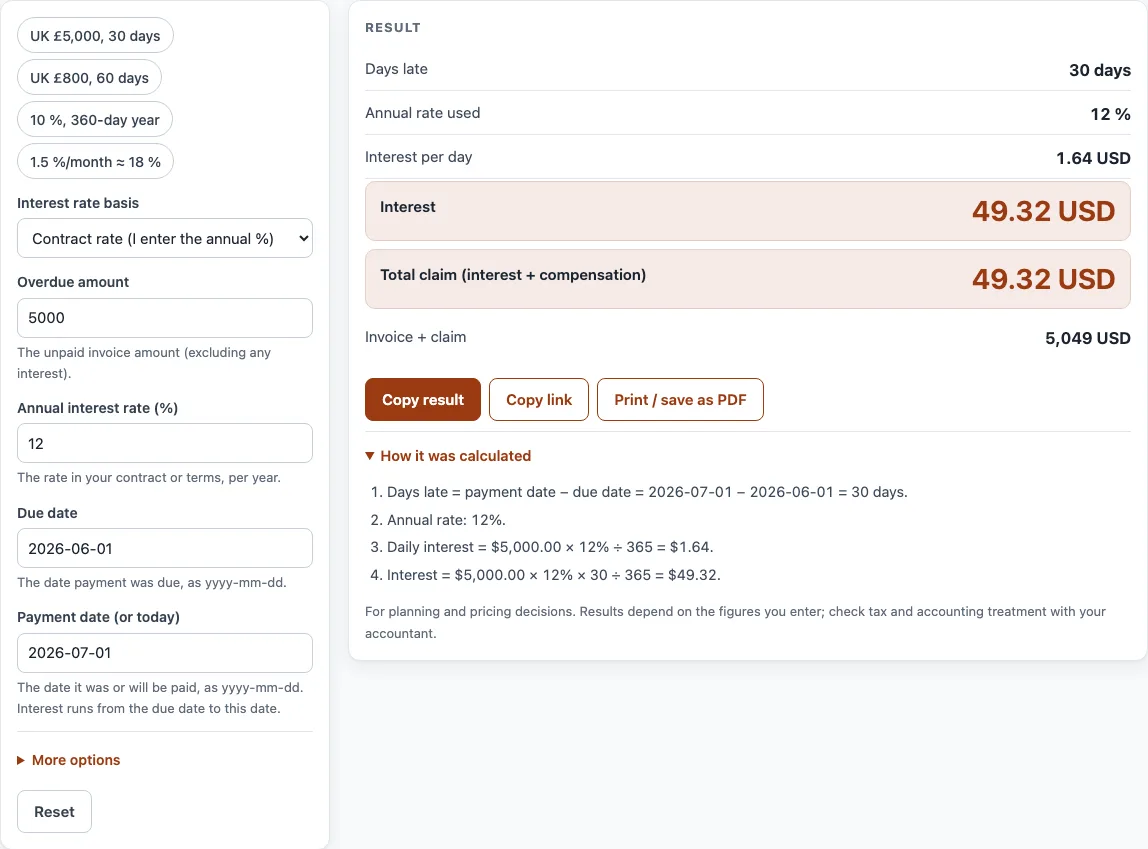Choose the 10 %, 360-day year preset

(x=94, y=120)
